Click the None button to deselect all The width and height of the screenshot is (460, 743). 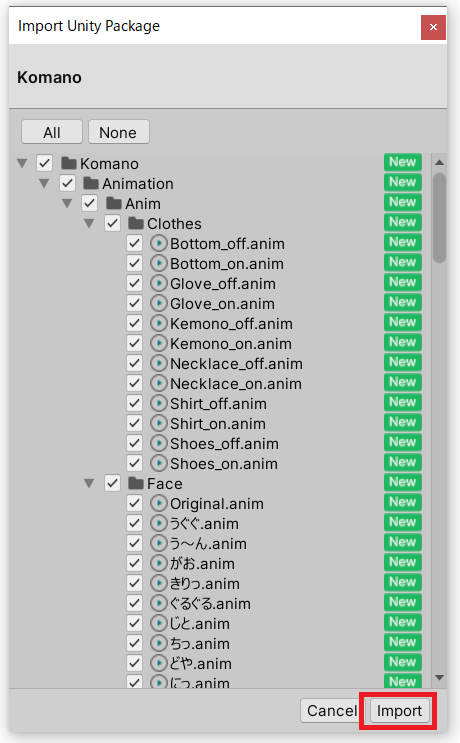pyautogui.click(x=118, y=132)
